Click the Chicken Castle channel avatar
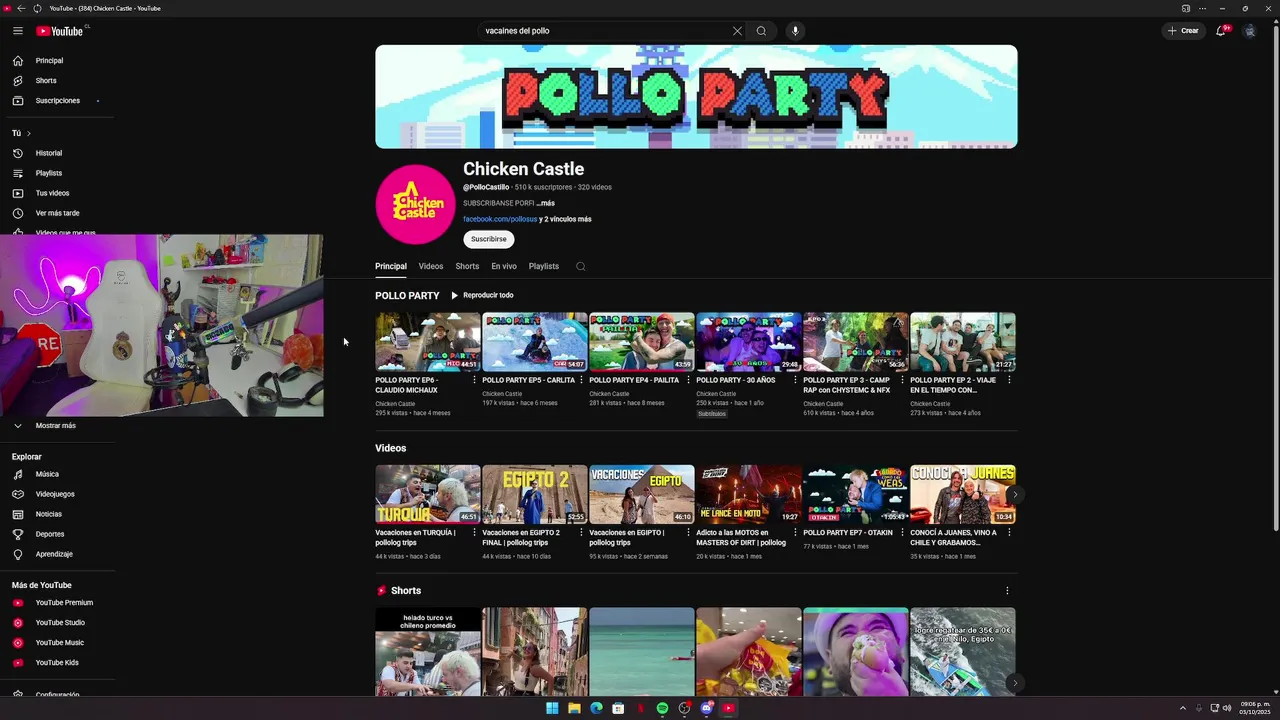1280x720 pixels. click(x=415, y=205)
